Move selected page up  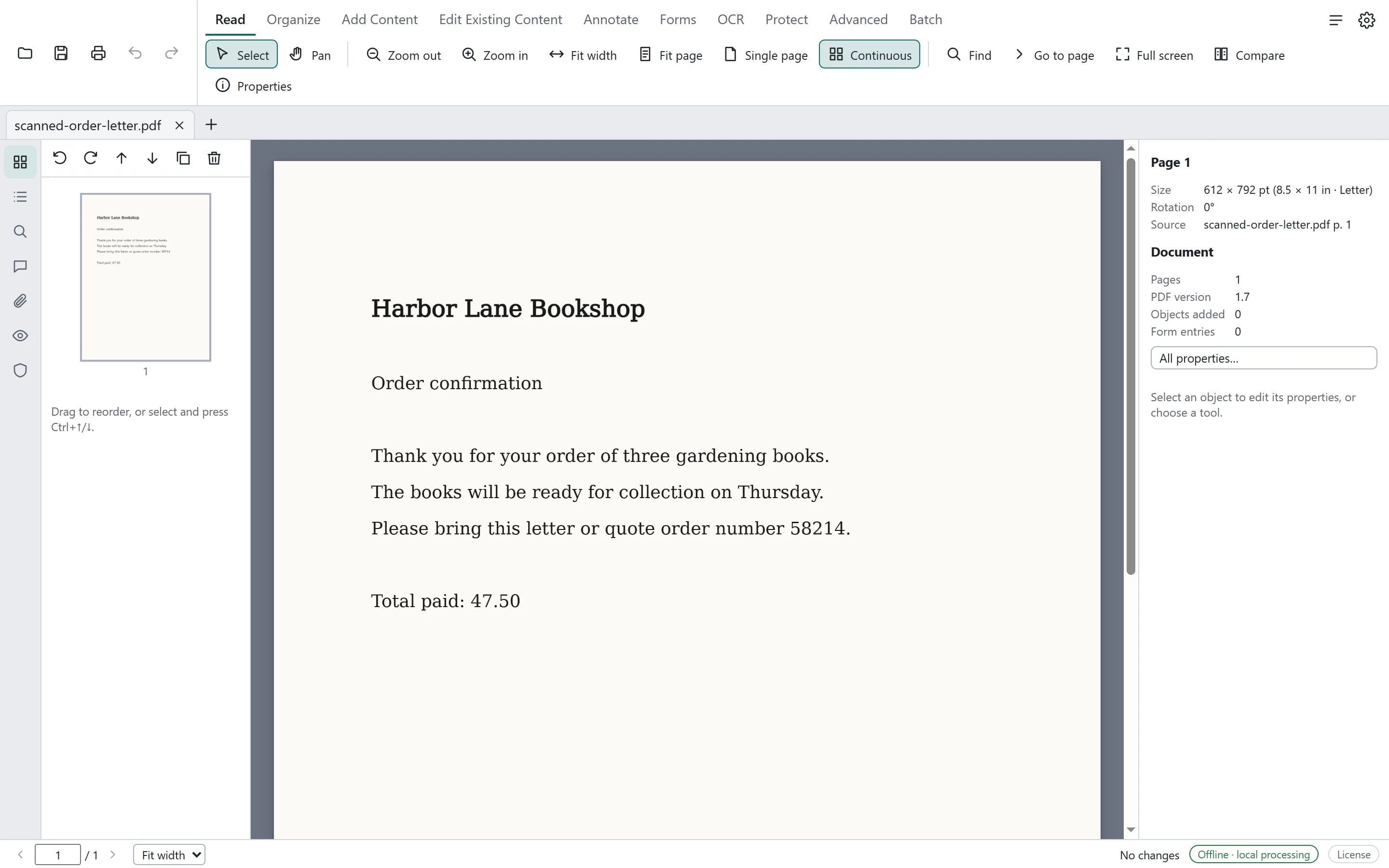[121, 158]
